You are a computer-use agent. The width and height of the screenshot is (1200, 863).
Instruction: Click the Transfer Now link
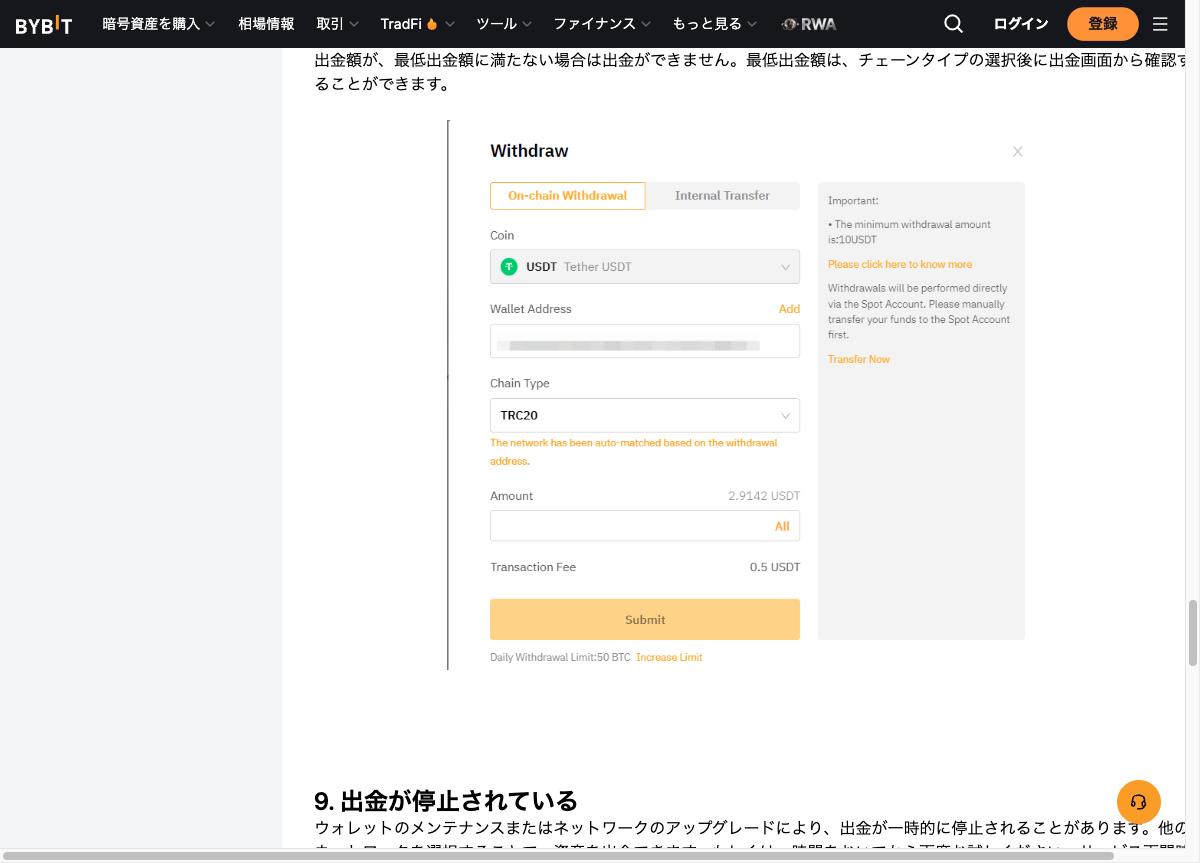(859, 359)
